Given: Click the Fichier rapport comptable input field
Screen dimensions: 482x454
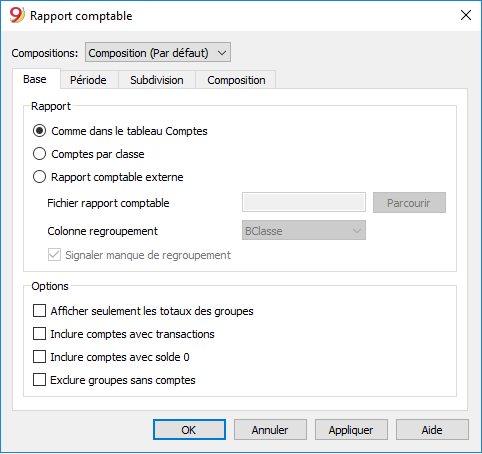Looking at the screenshot, I should pos(304,202).
